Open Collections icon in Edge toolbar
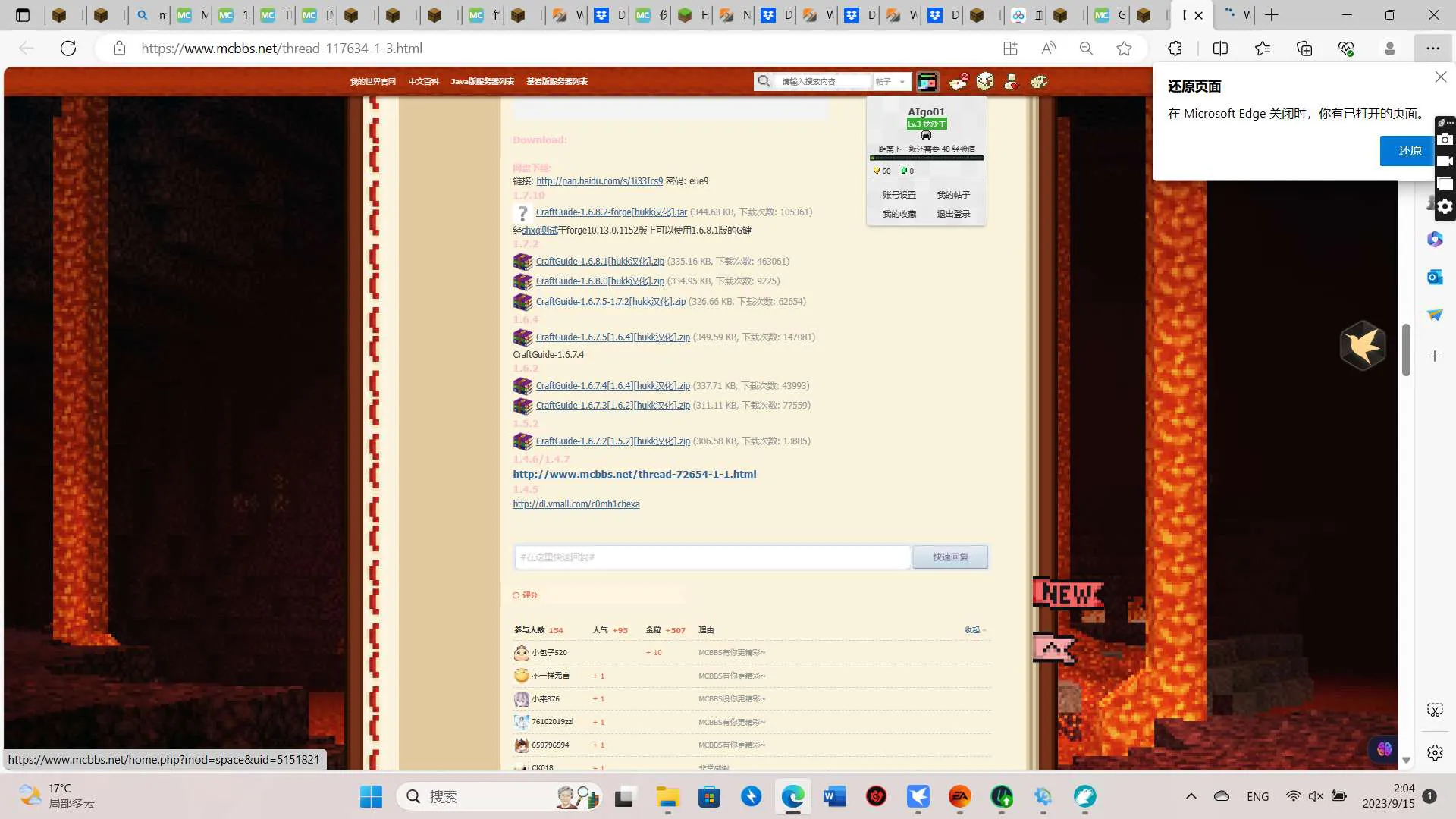Image resolution: width=1456 pixels, height=819 pixels. pyautogui.click(x=1304, y=49)
